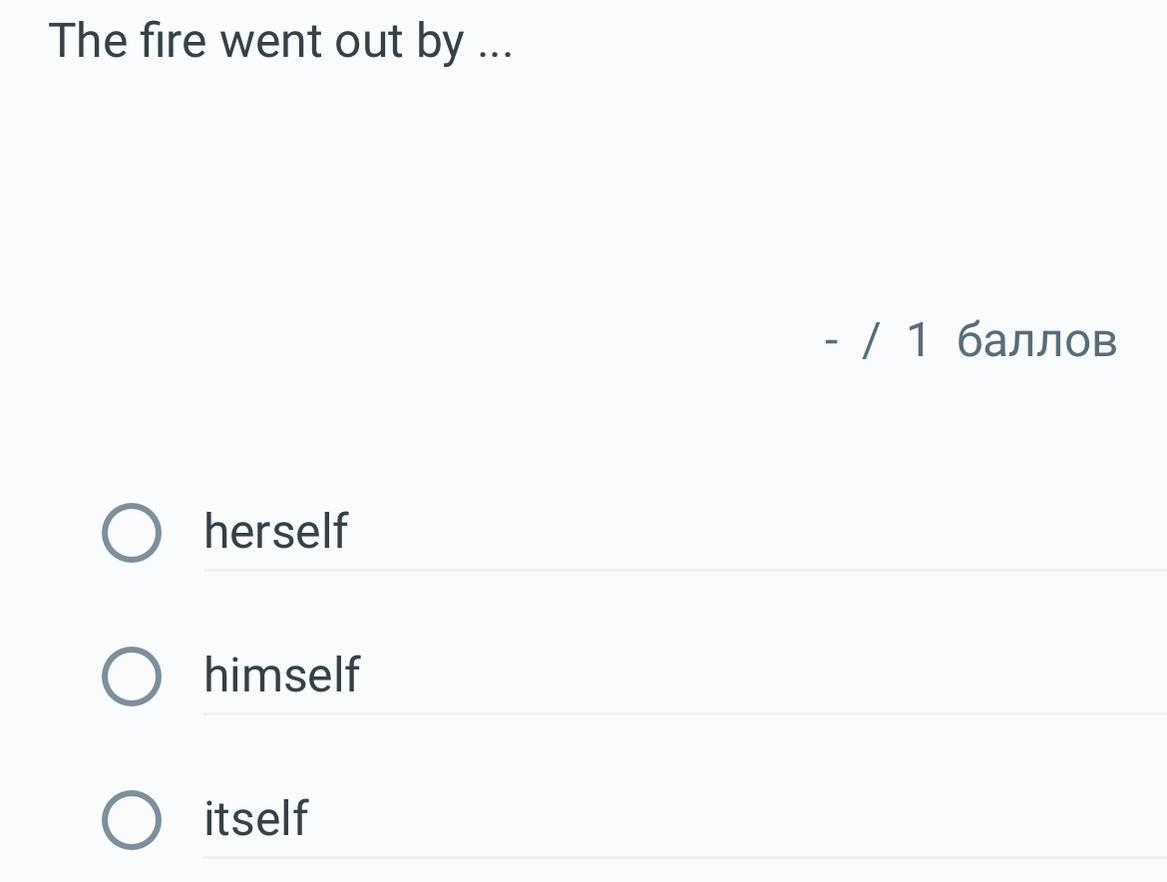The width and height of the screenshot is (1167, 882).
Task: Click the 'itself' answer label text
Action: pyautogui.click(x=256, y=818)
